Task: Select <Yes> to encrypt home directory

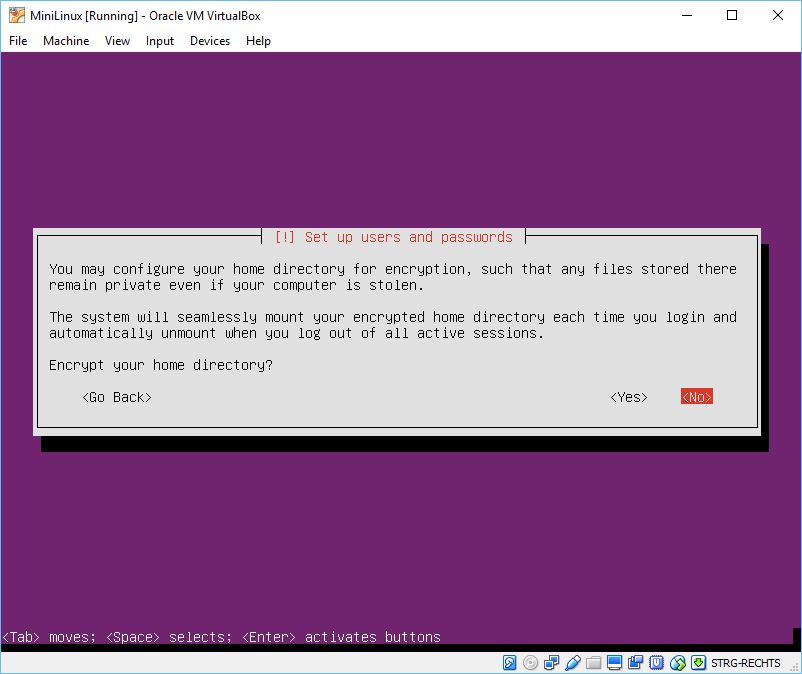Action: 629,397
